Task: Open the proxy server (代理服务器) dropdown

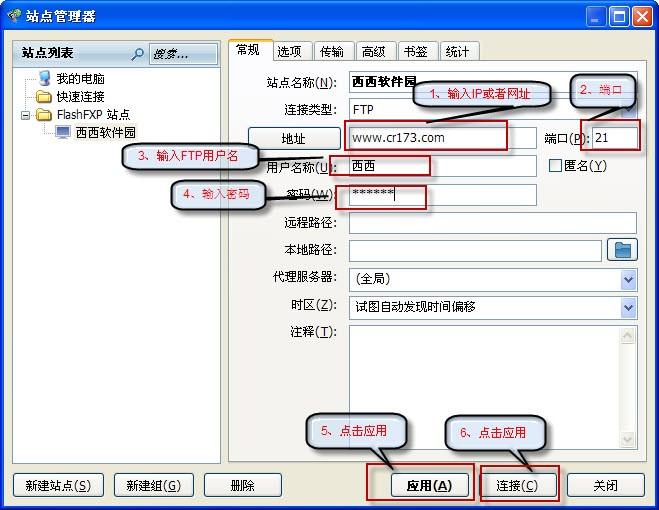Action: [629, 280]
